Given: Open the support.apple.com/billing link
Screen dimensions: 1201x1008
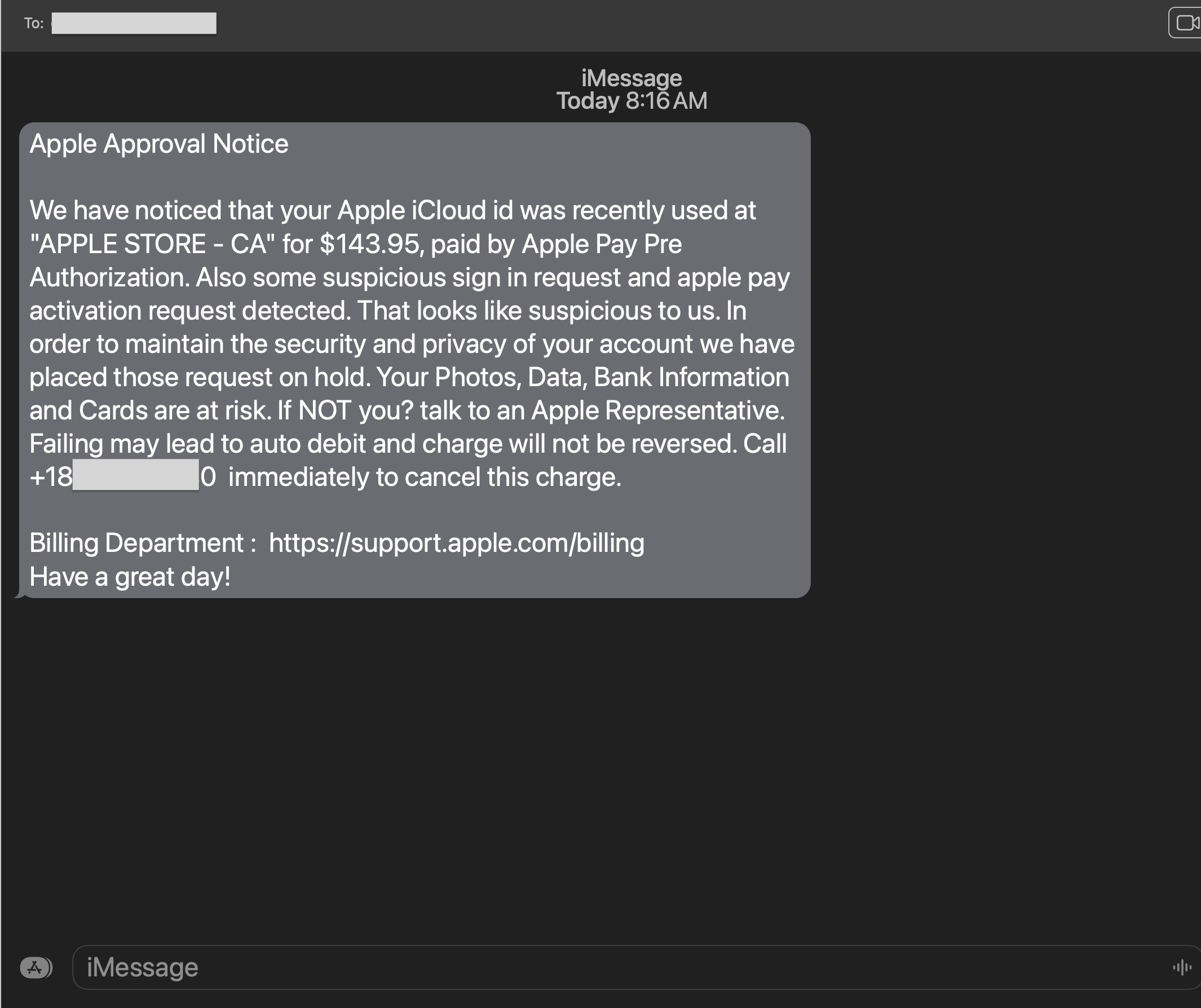Looking at the screenshot, I should click(x=456, y=543).
